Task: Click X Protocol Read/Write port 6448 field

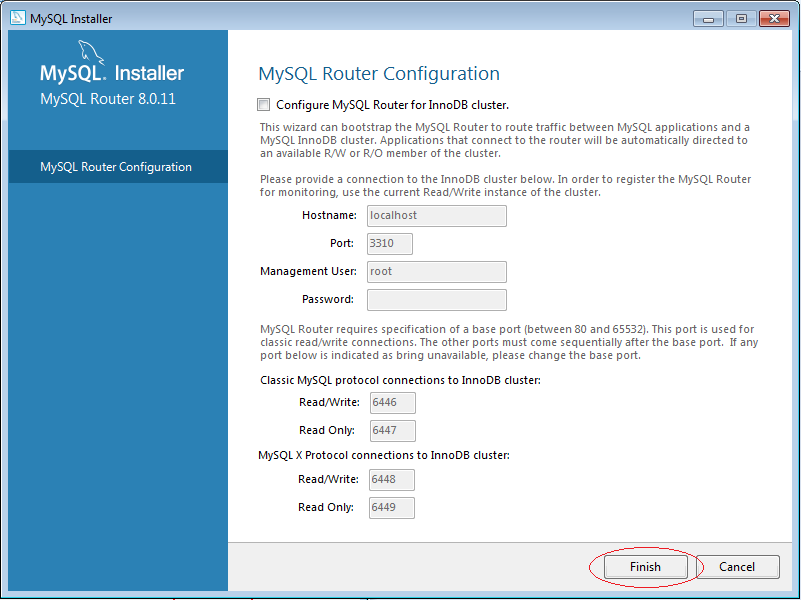Action: [392, 479]
